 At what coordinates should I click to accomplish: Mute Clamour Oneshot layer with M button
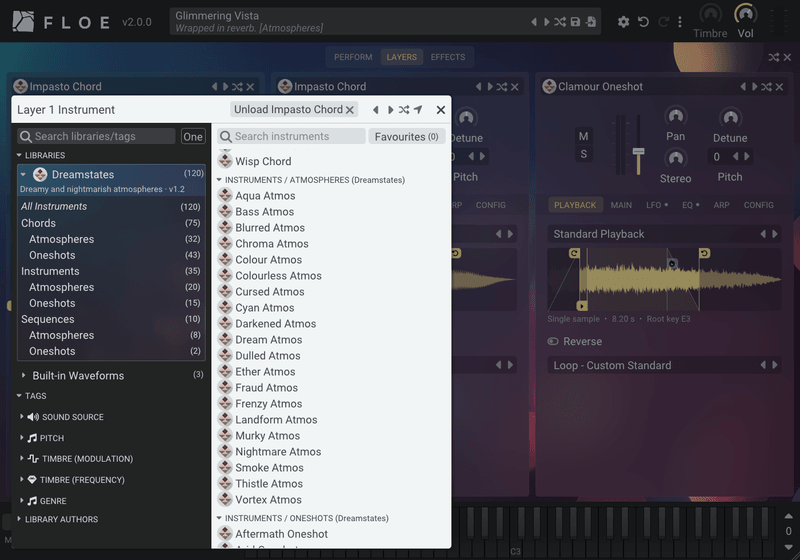coord(584,136)
